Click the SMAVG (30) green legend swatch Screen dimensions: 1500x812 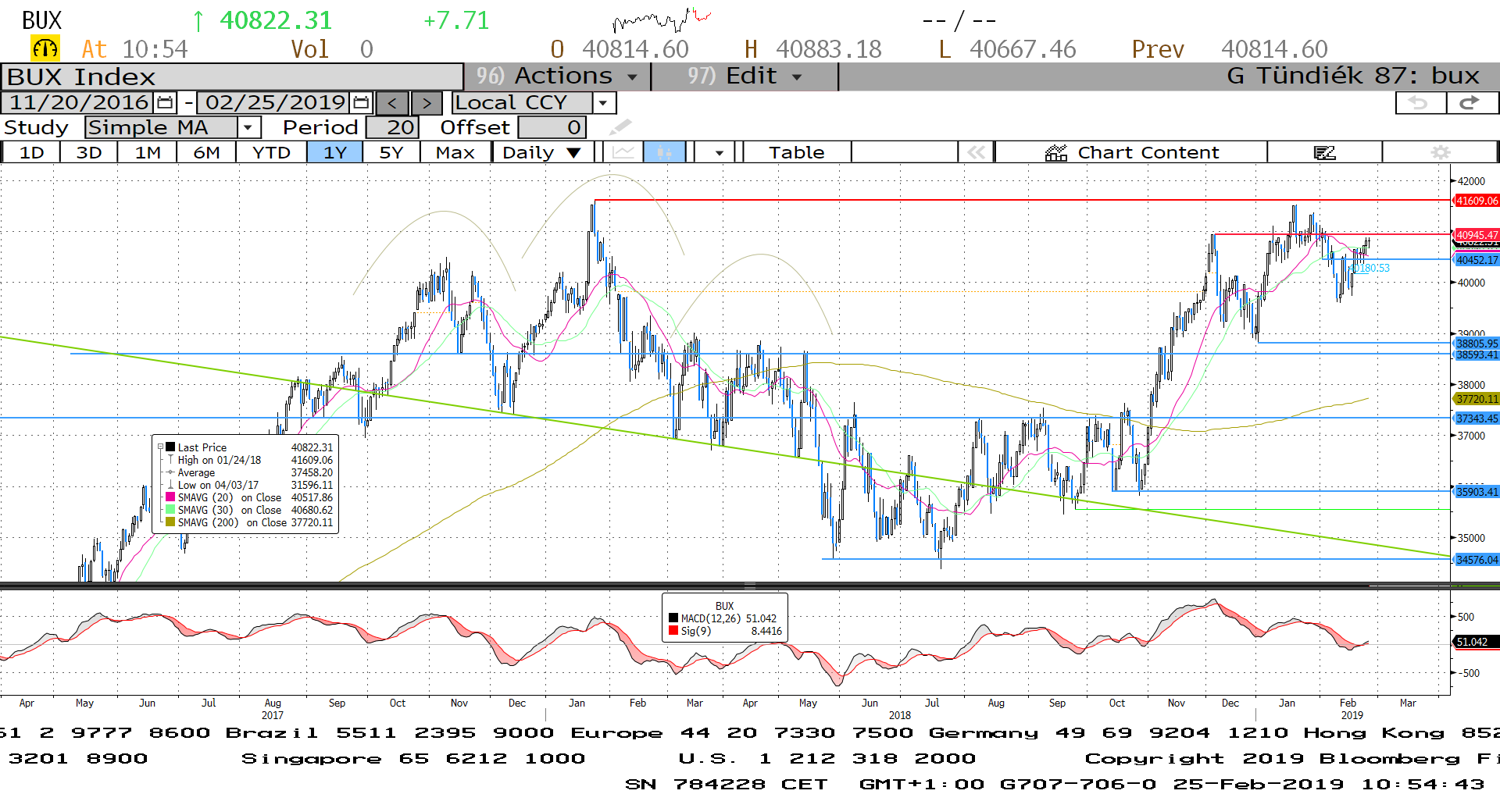pyautogui.click(x=170, y=510)
